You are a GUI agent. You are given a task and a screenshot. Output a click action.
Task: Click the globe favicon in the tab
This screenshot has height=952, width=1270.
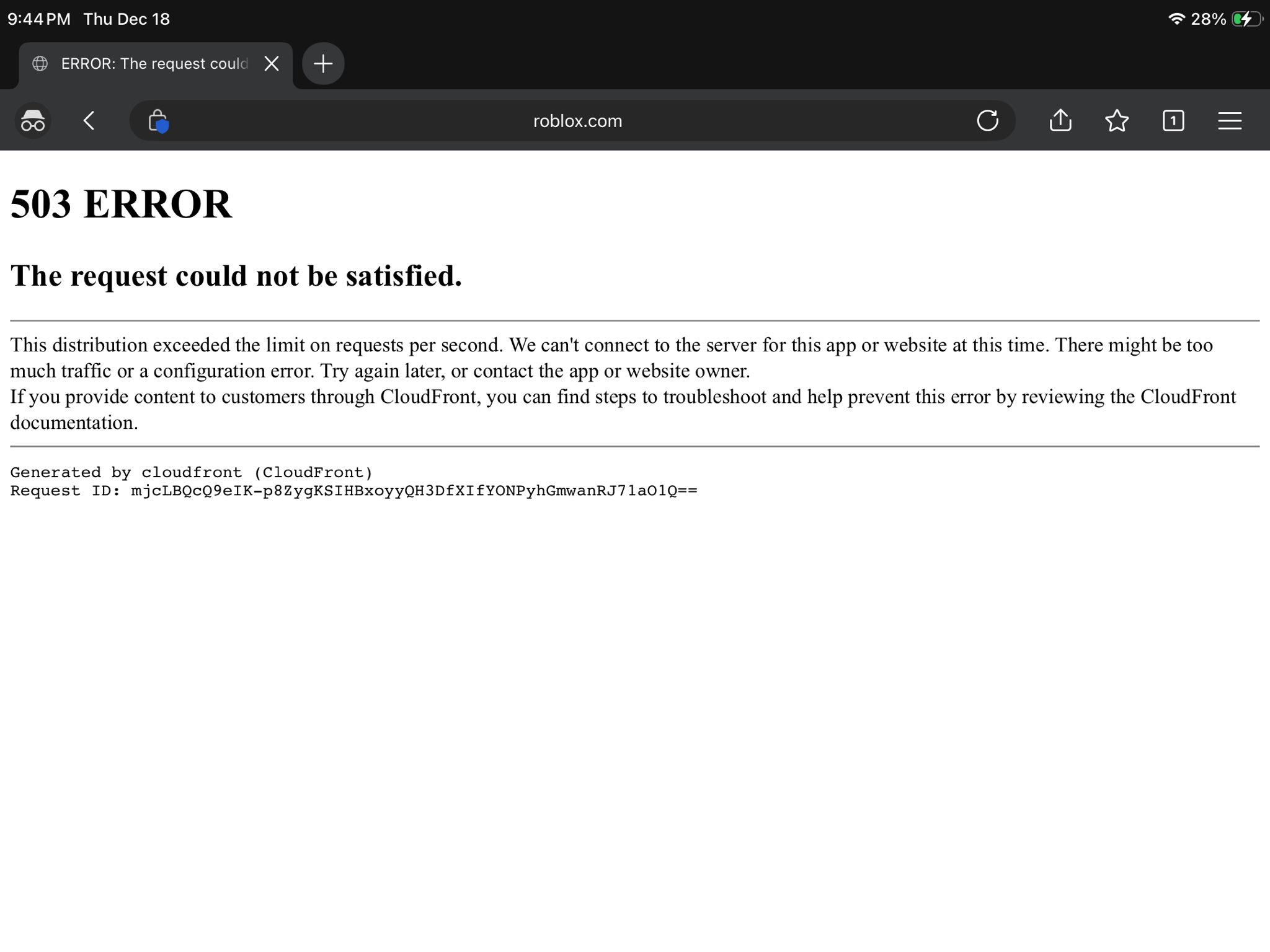click(40, 64)
